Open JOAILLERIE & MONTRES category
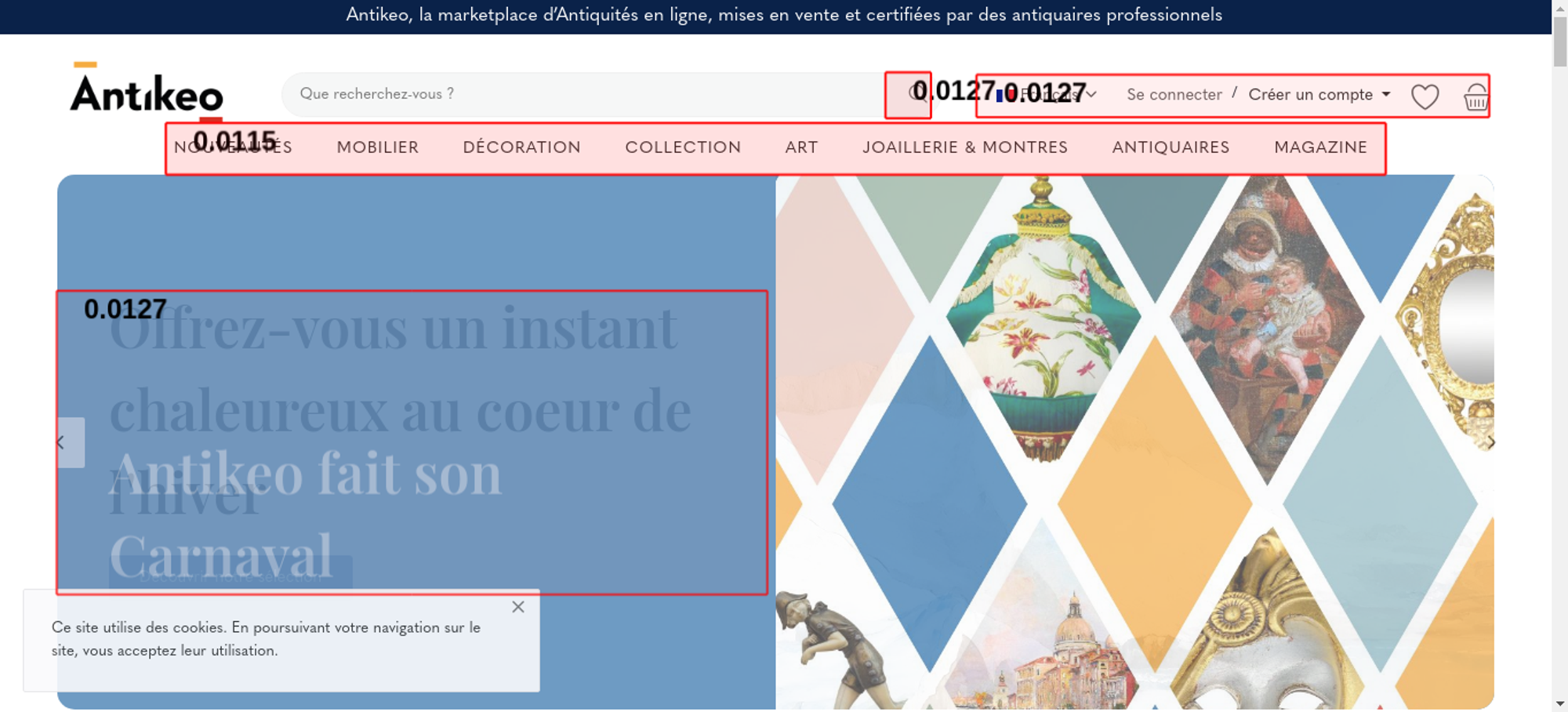 point(965,147)
